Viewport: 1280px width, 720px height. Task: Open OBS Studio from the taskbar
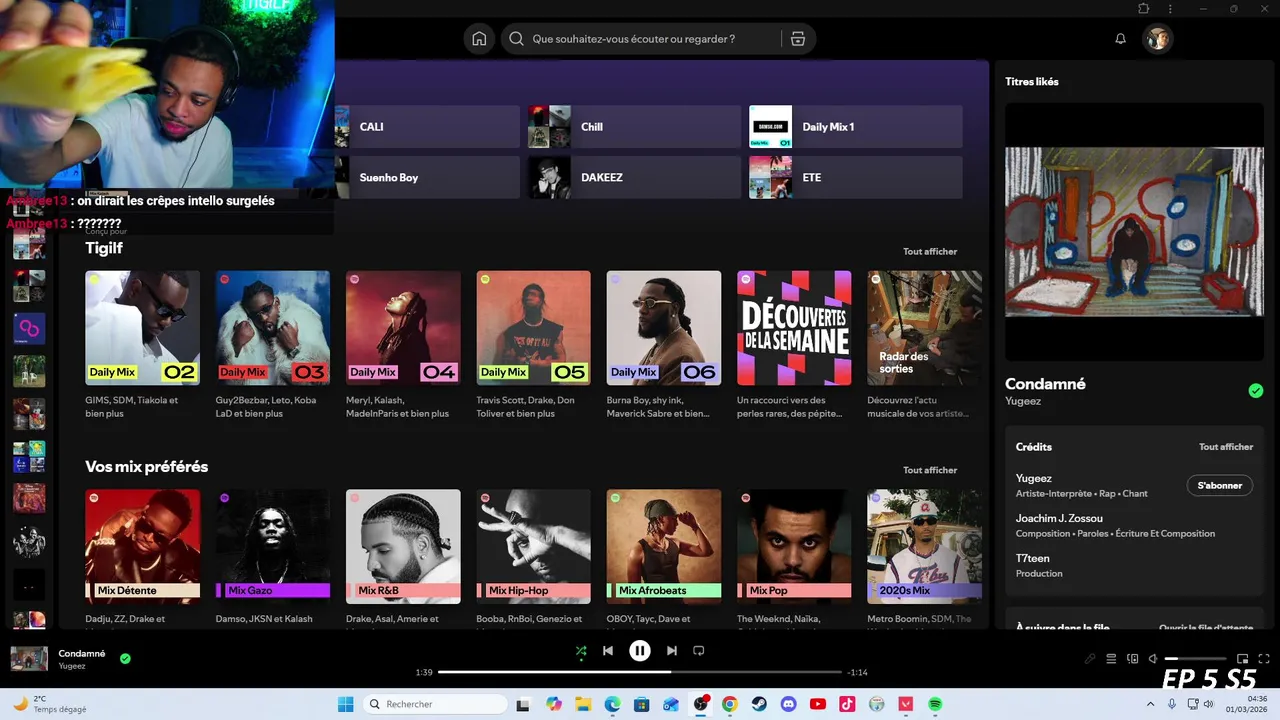(700, 704)
